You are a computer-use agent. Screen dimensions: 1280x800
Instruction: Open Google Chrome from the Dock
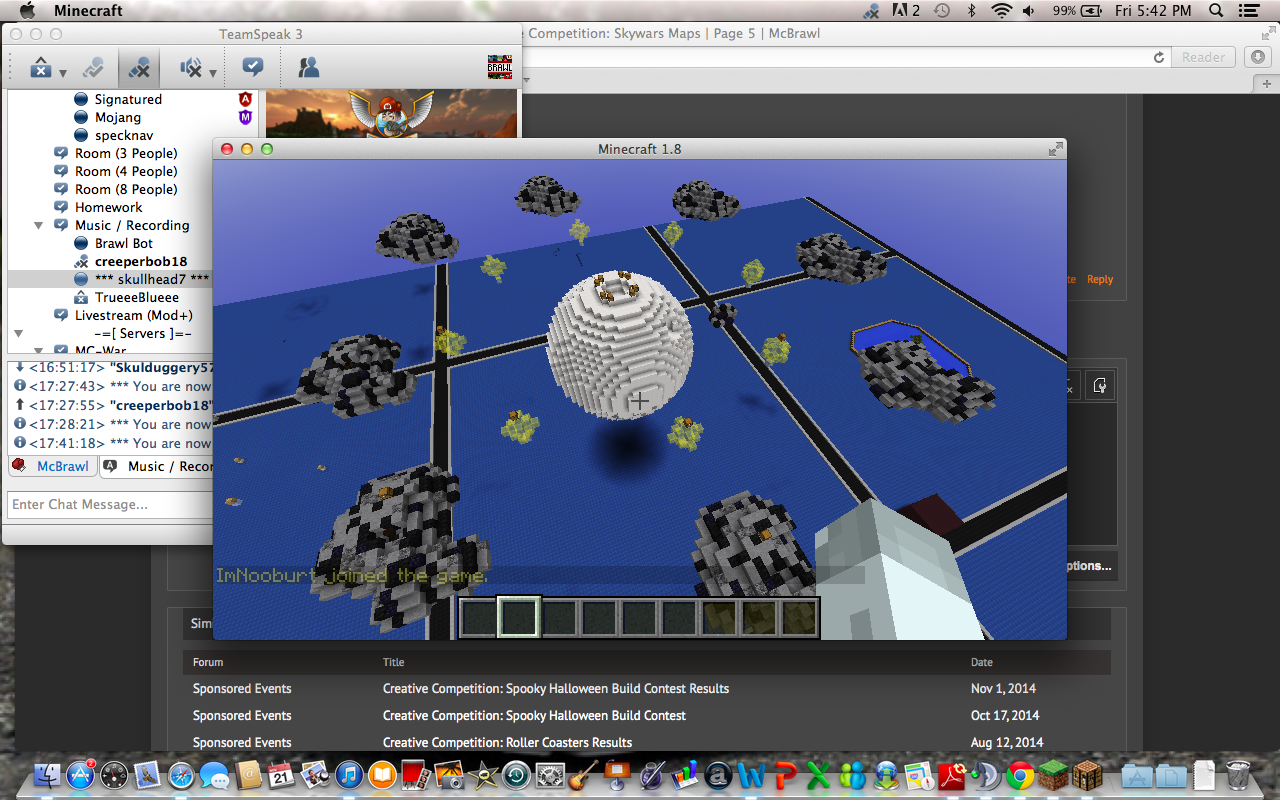tap(1020, 775)
